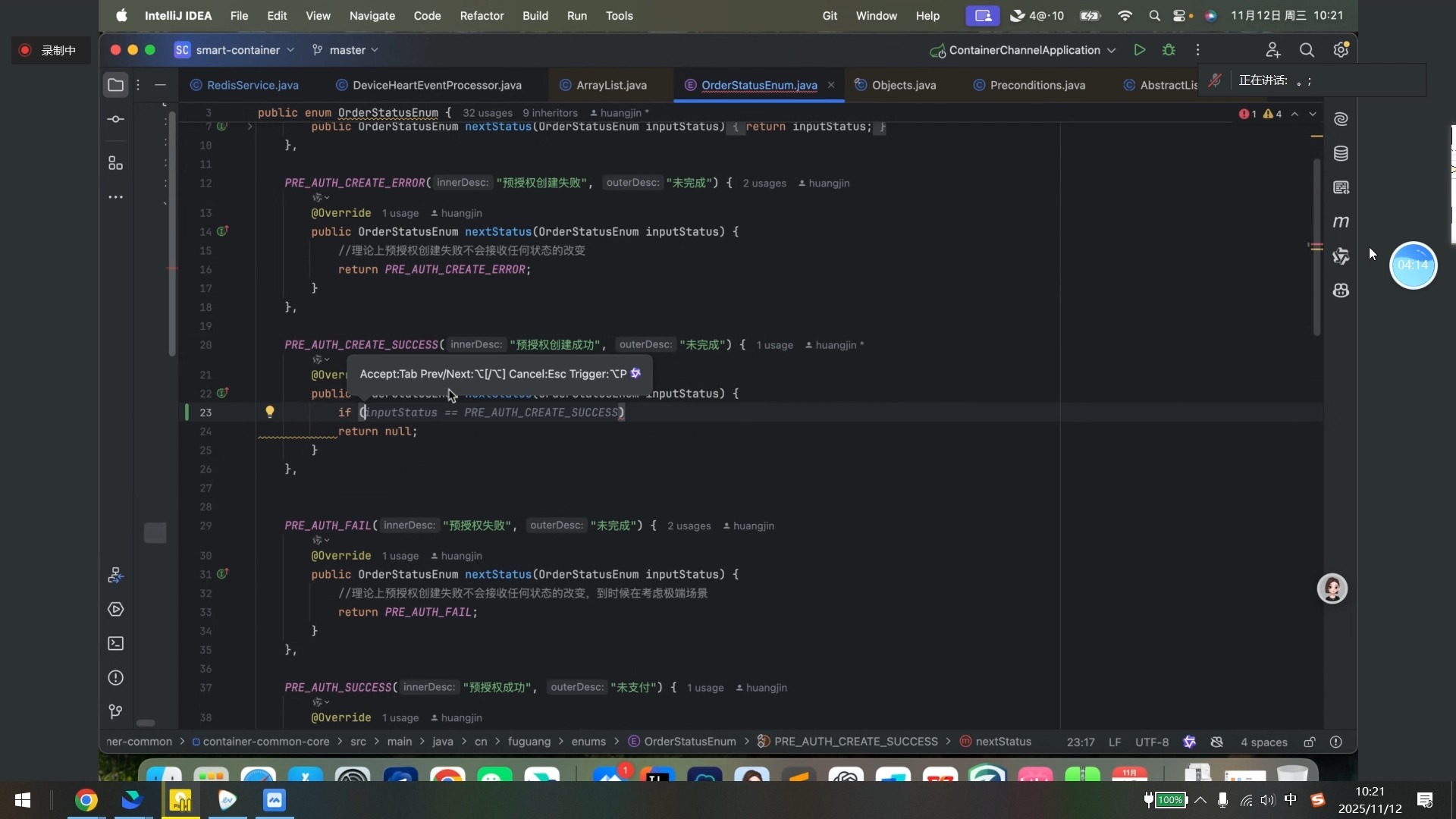Click the collapsed method fold arrow near line 7
1456x819 pixels.
click(x=249, y=127)
